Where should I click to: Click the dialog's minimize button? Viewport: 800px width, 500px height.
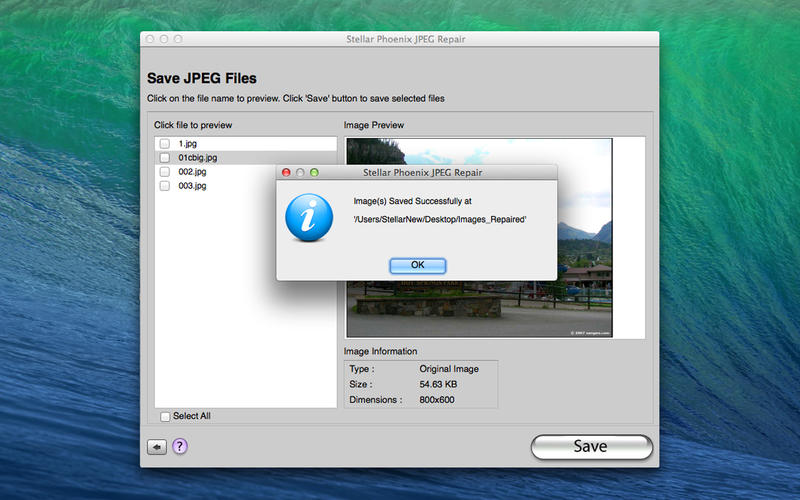coord(300,172)
